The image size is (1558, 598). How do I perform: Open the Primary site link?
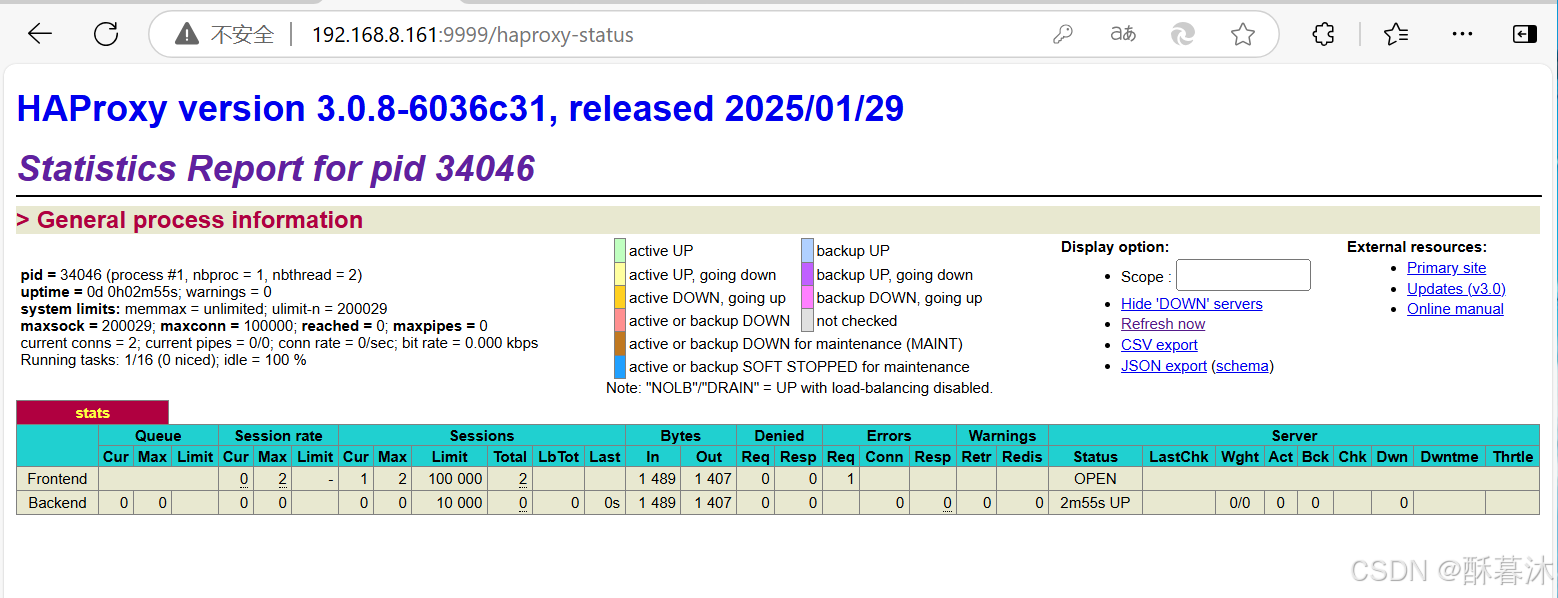pos(1446,268)
